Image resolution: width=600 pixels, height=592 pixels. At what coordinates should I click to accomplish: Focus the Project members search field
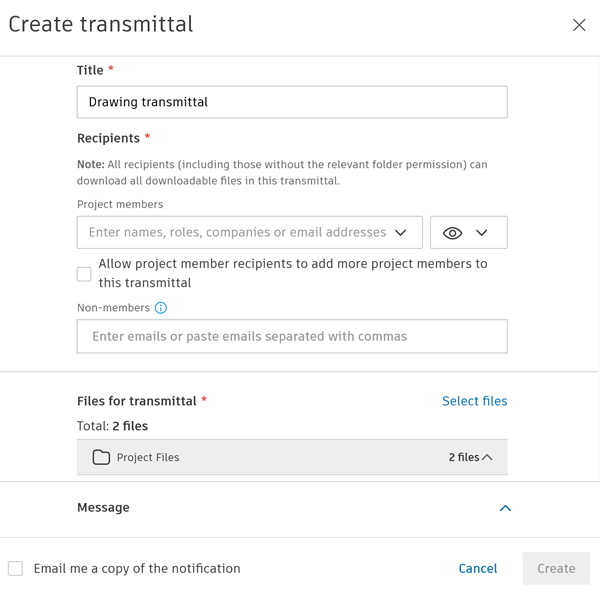(237, 233)
